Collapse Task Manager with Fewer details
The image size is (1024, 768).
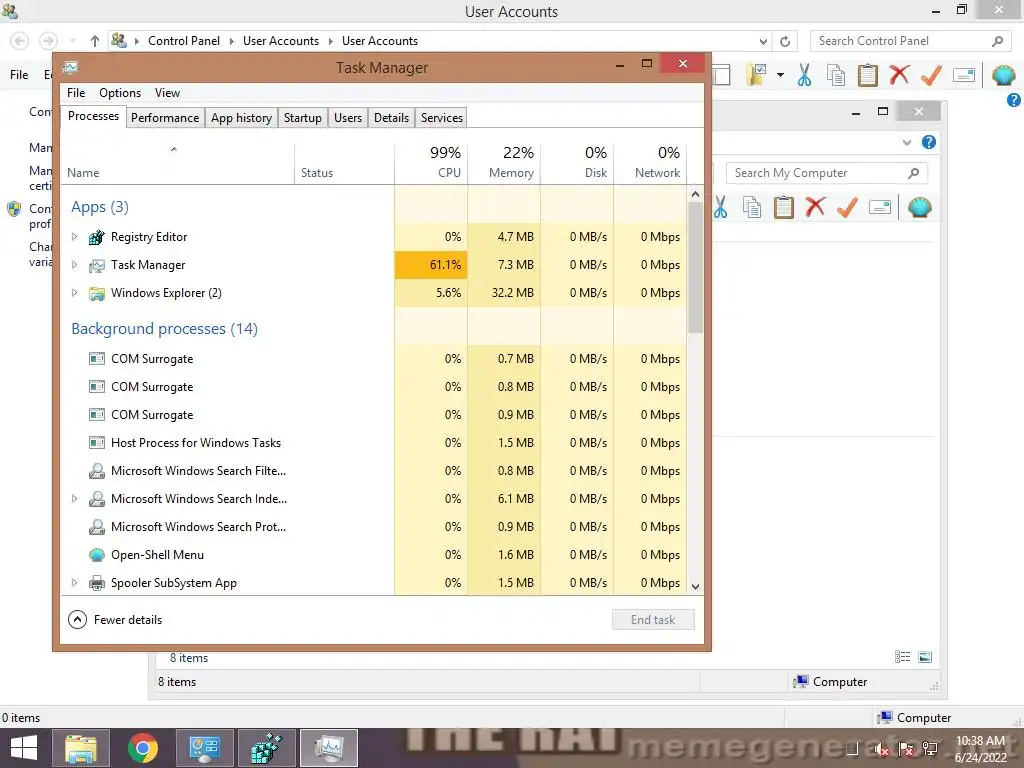point(115,620)
